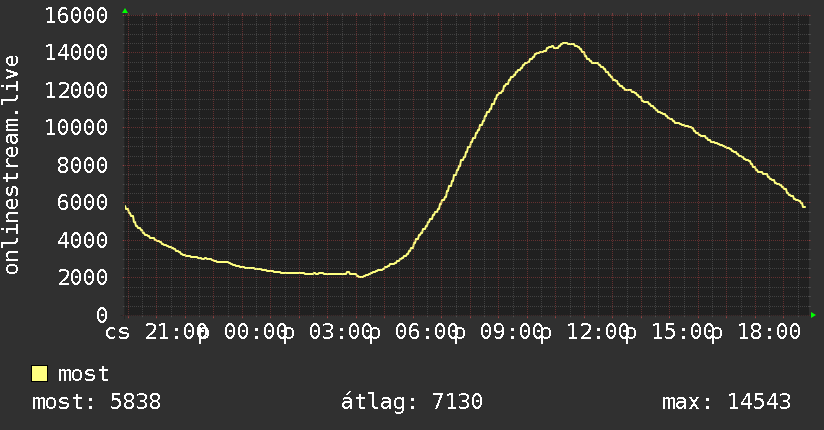Screen dimensions: 824x430
Task: Click the right end of the yellow line
Action: click(804, 207)
